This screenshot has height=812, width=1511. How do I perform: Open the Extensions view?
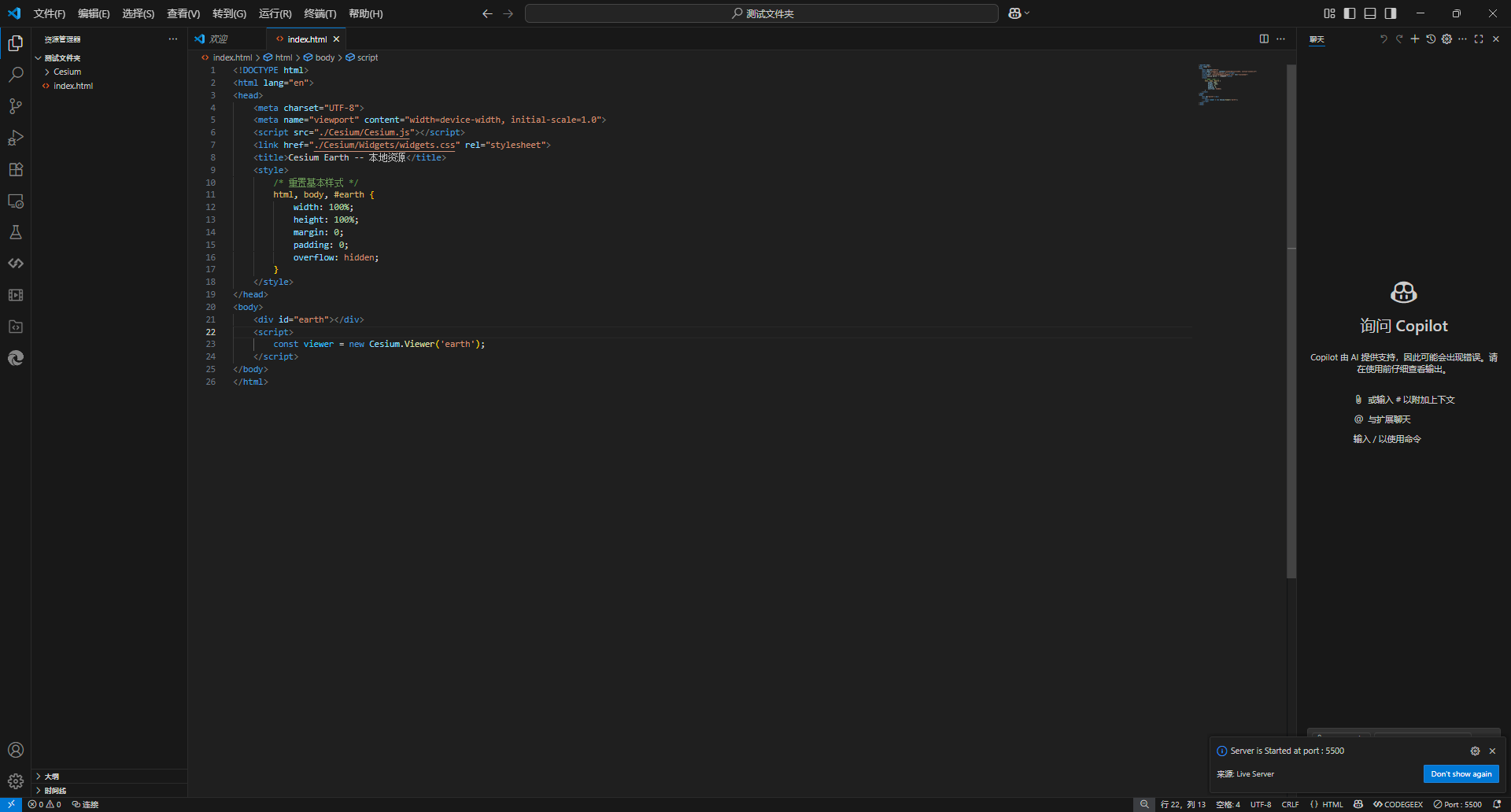click(16, 169)
